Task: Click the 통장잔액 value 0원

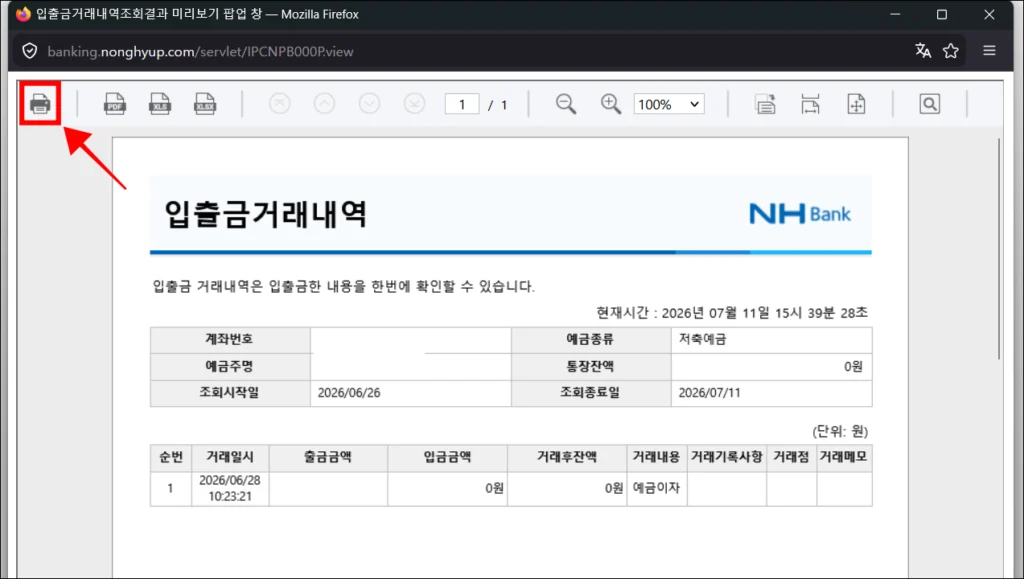Action: pyautogui.click(x=853, y=367)
